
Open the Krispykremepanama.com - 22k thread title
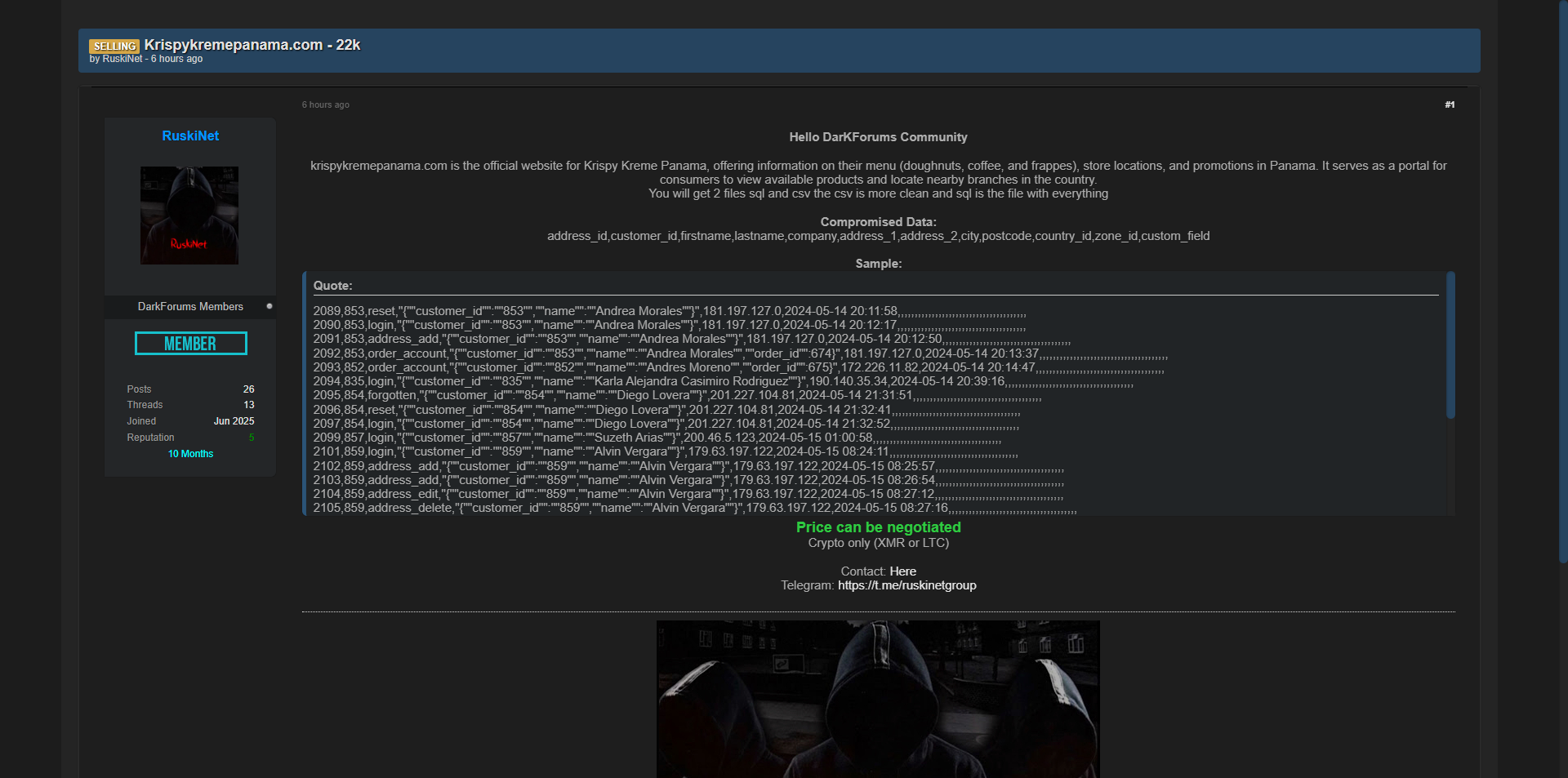pyautogui.click(x=252, y=45)
